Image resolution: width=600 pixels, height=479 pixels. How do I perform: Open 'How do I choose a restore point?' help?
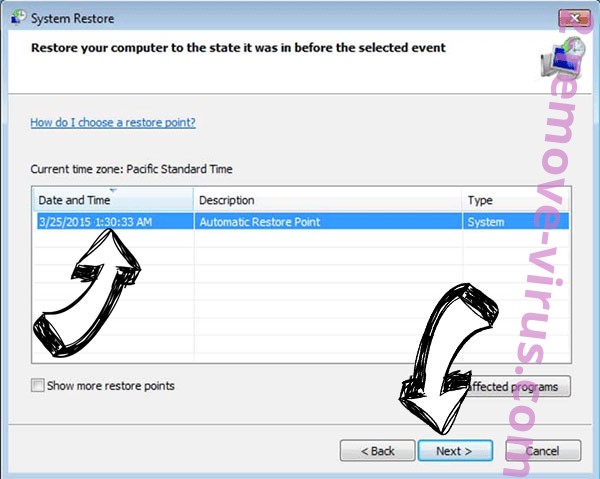coord(113,122)
